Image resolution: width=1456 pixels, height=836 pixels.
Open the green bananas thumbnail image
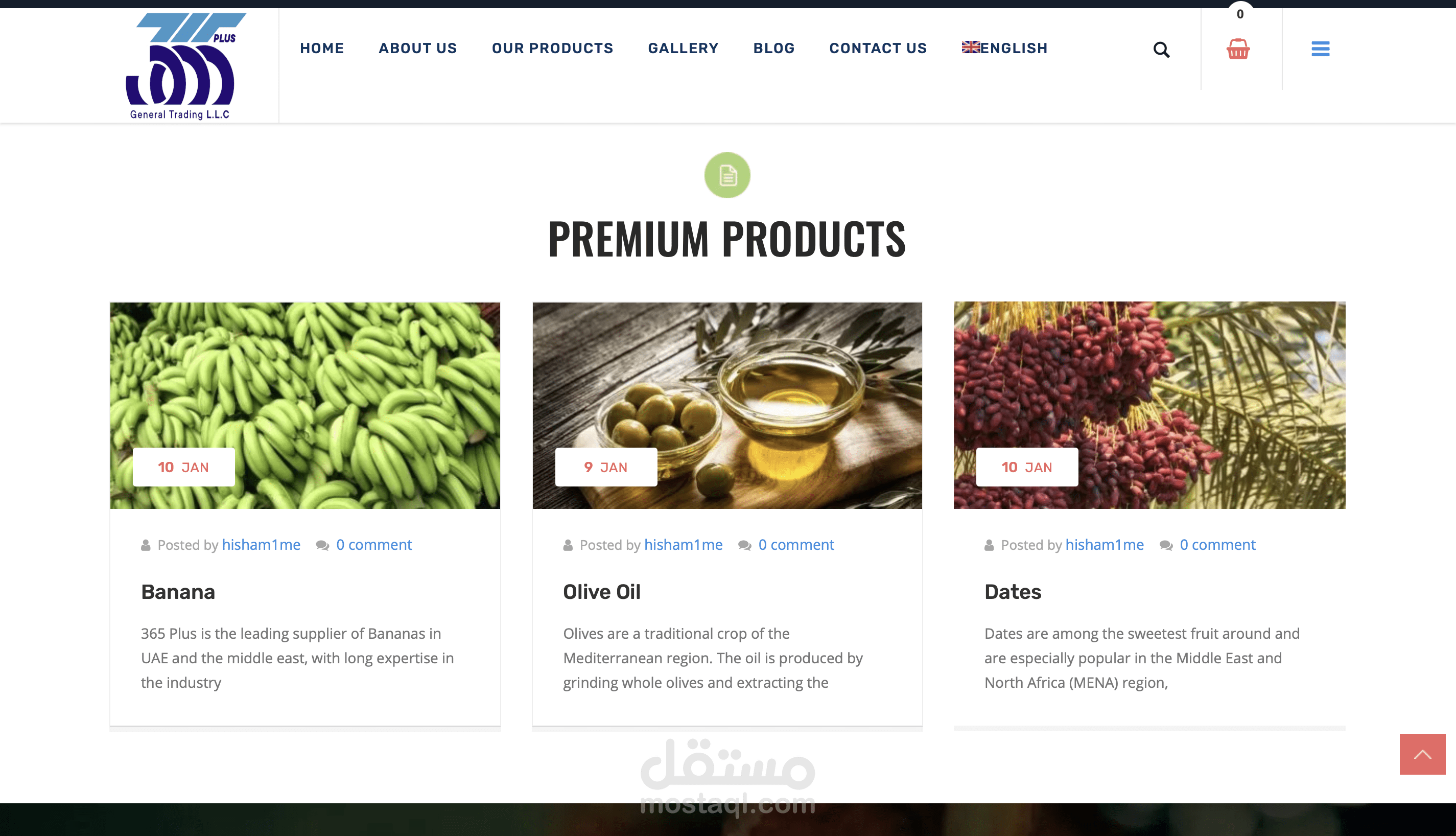click(305, 405)
